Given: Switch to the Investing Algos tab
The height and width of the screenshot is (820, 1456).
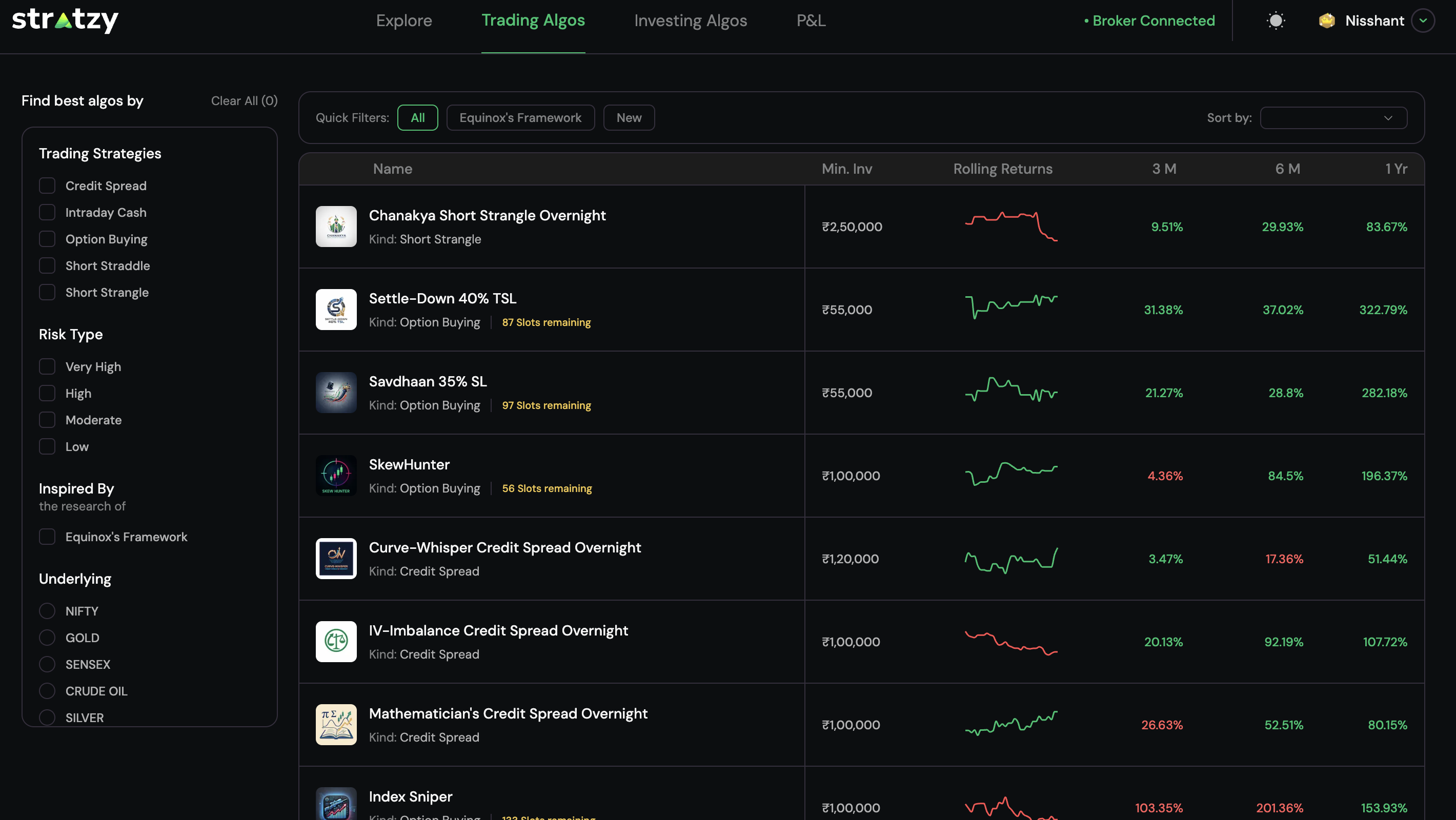Looking at the screenshot, I should click(690, 21).
